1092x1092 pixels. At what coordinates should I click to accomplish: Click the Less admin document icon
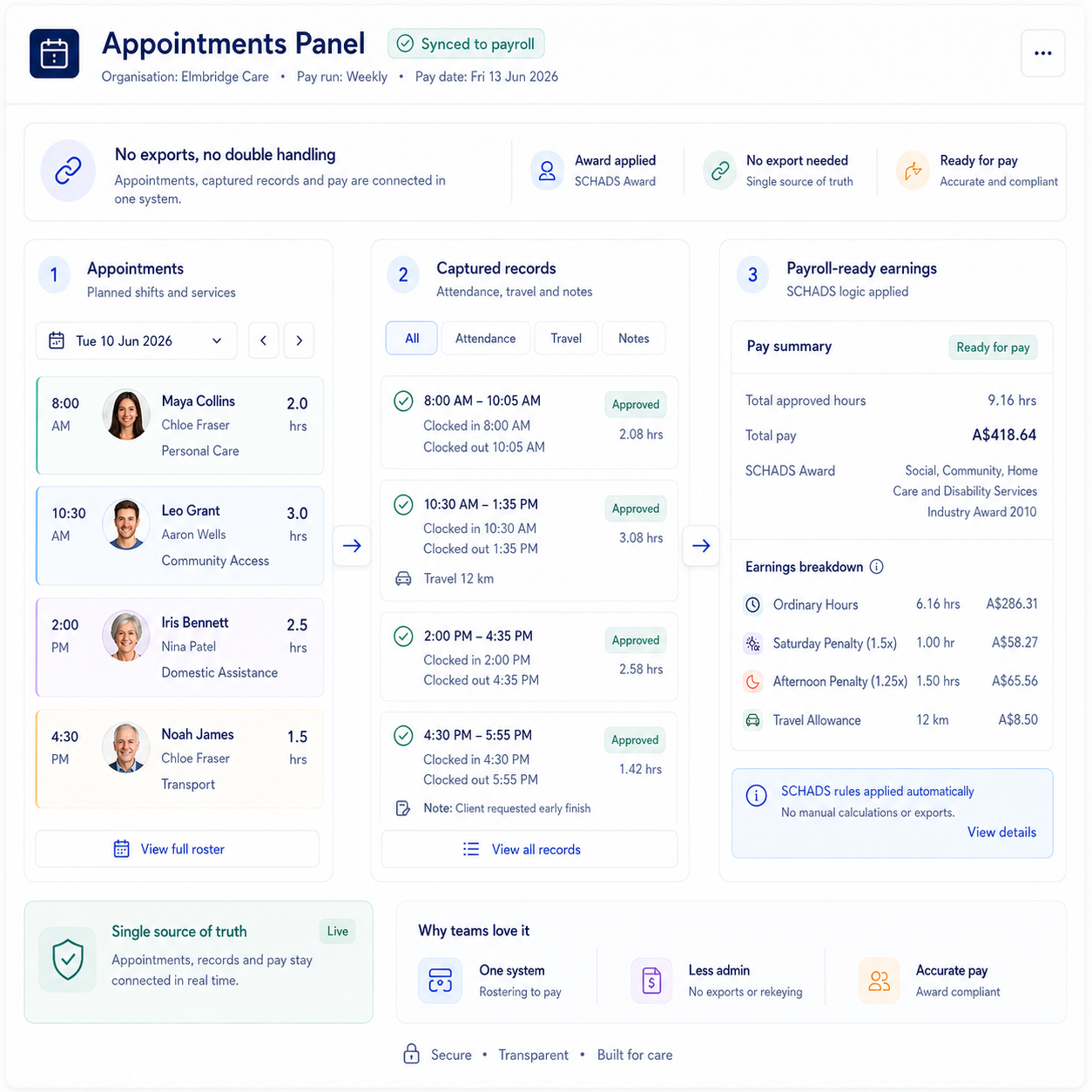651,981
